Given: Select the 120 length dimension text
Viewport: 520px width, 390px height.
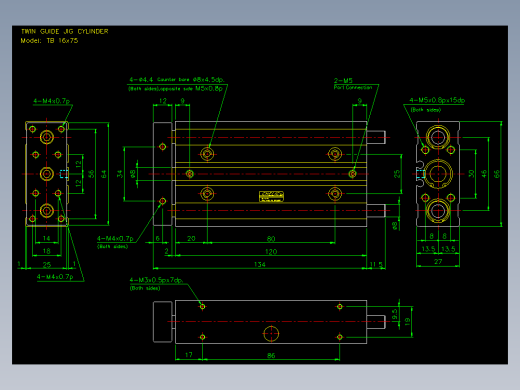Looking at the screenshot, I should [x=271, y=251].
